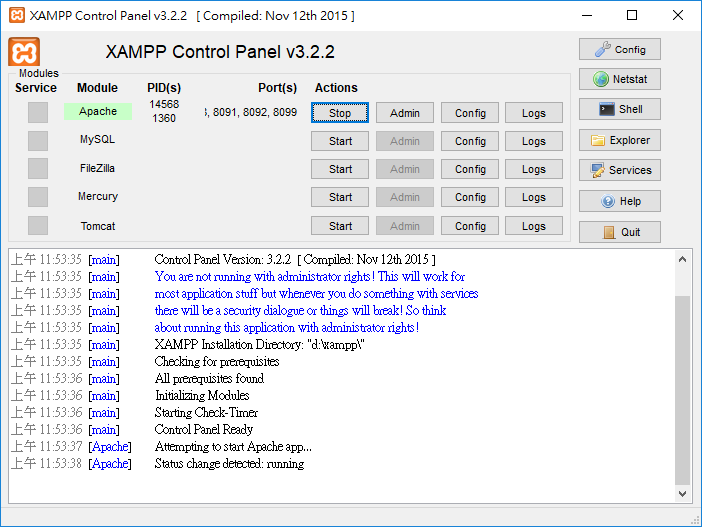Open the Services button

coord(620,170)
